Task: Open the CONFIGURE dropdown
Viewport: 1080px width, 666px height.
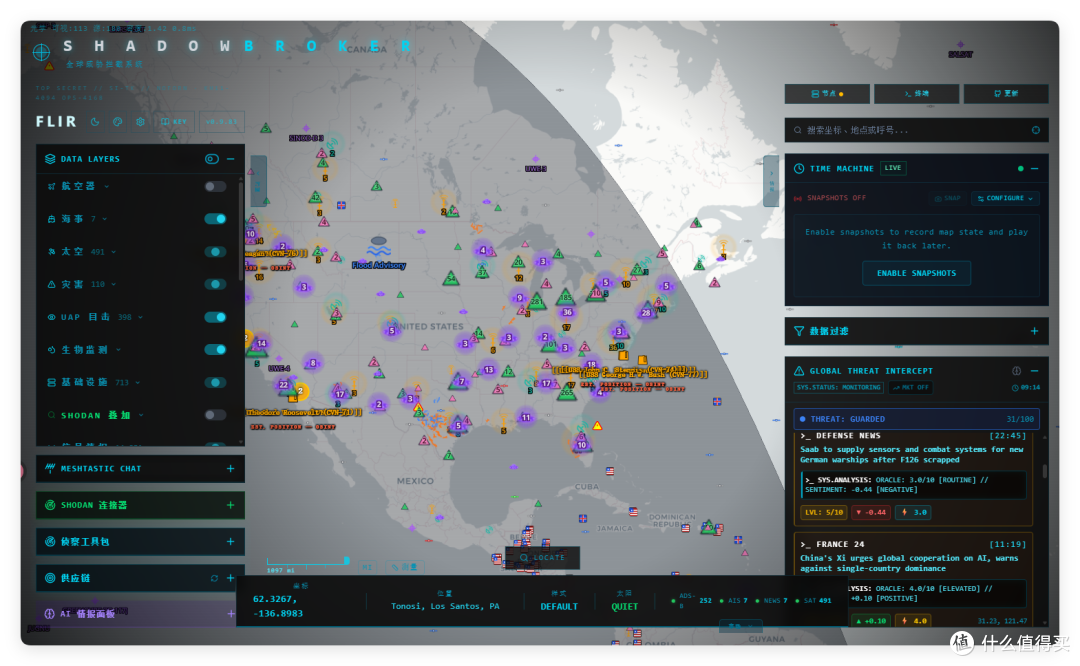Action: point(1006,198)
